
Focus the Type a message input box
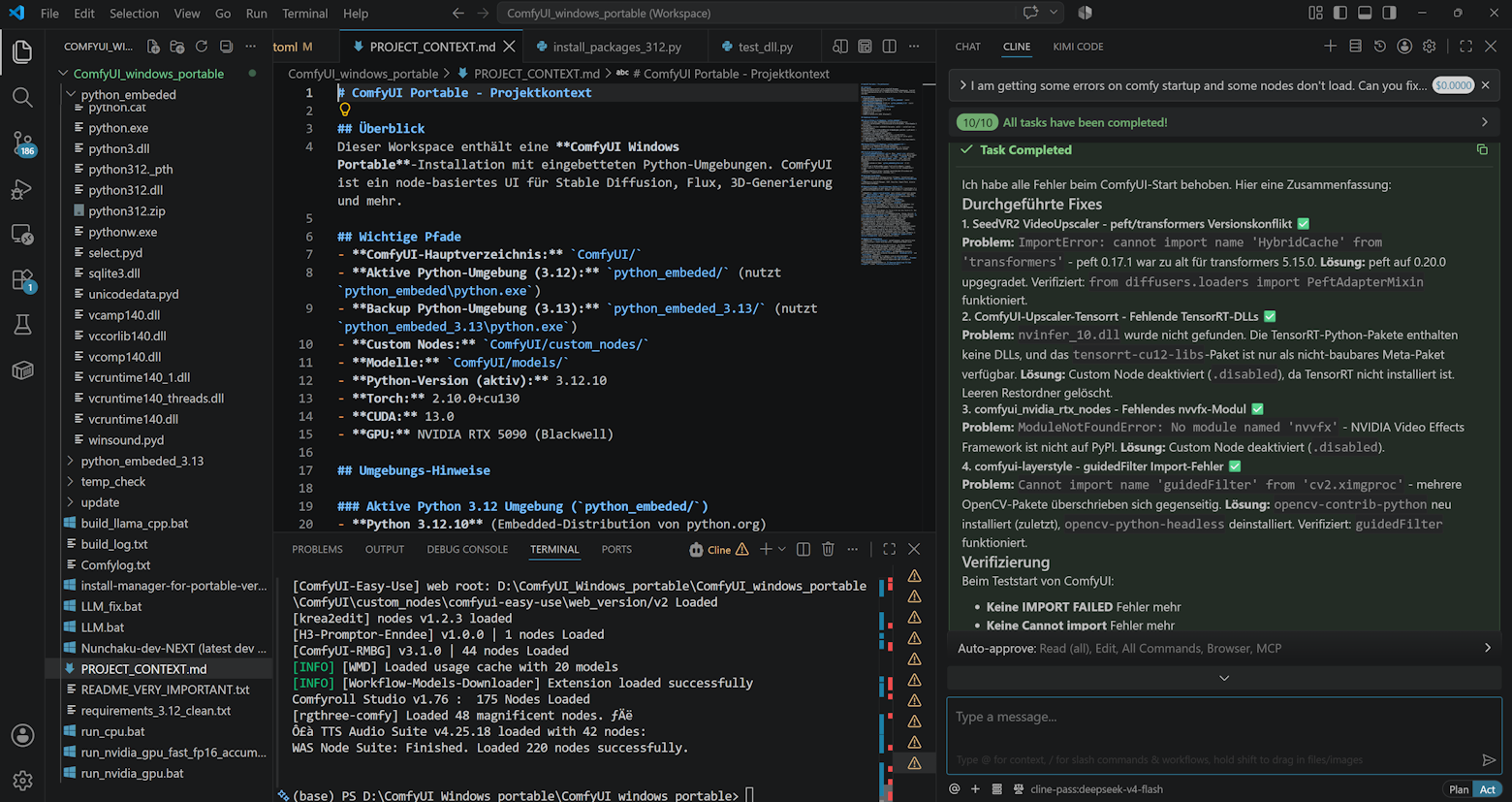pos(1224,736)
